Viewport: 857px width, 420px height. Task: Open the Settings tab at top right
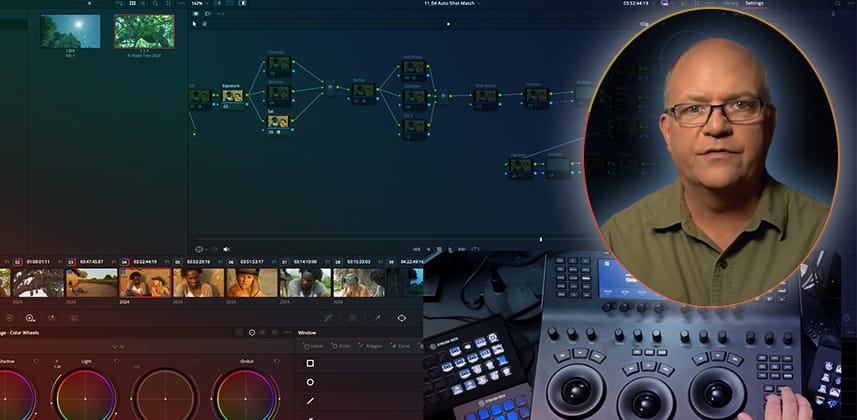click(x=755, y=3)
